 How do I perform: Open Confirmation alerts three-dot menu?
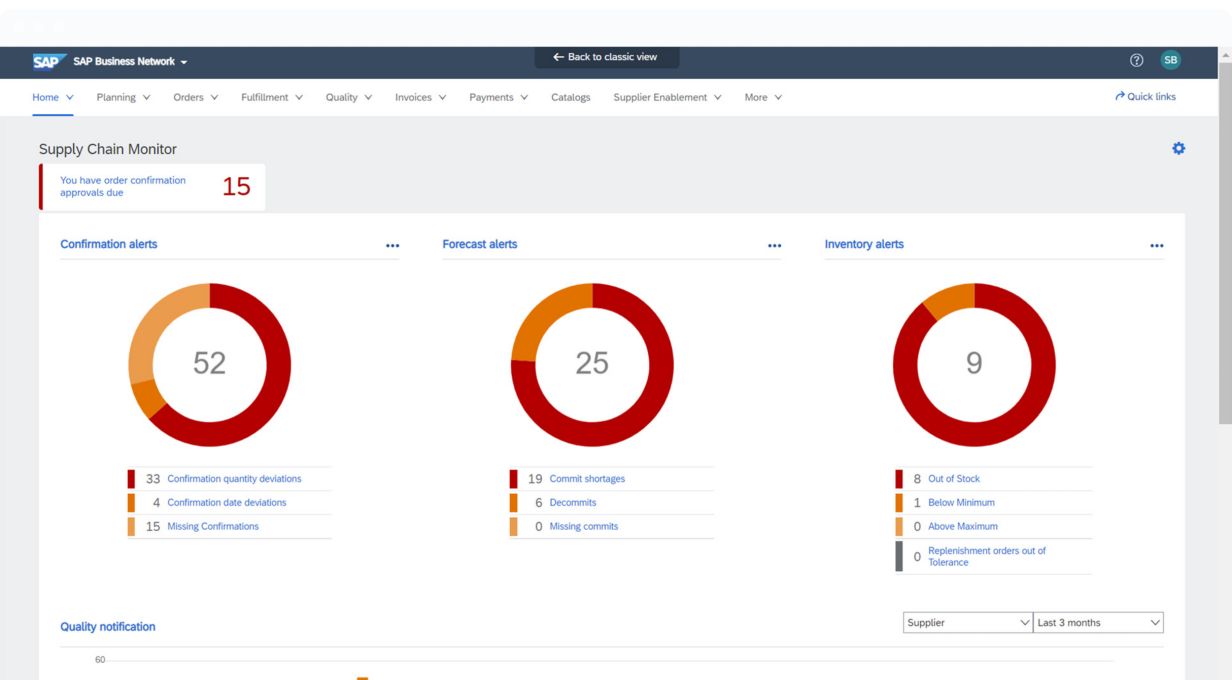click(392, 246)
